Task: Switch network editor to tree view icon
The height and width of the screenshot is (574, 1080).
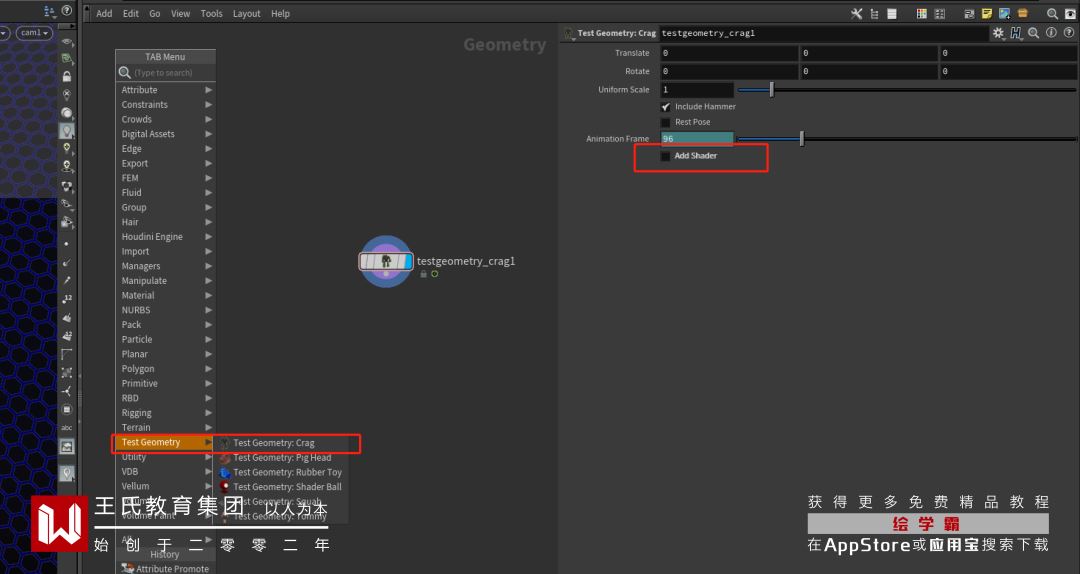Action: click(x=874, y=13)
